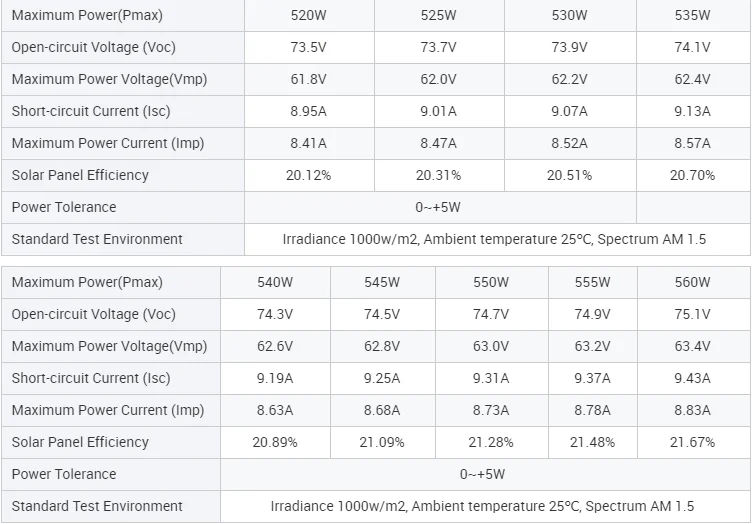Select the 63.2V maximum power voltage cell
752x524 pixels.
coord(592,346)
